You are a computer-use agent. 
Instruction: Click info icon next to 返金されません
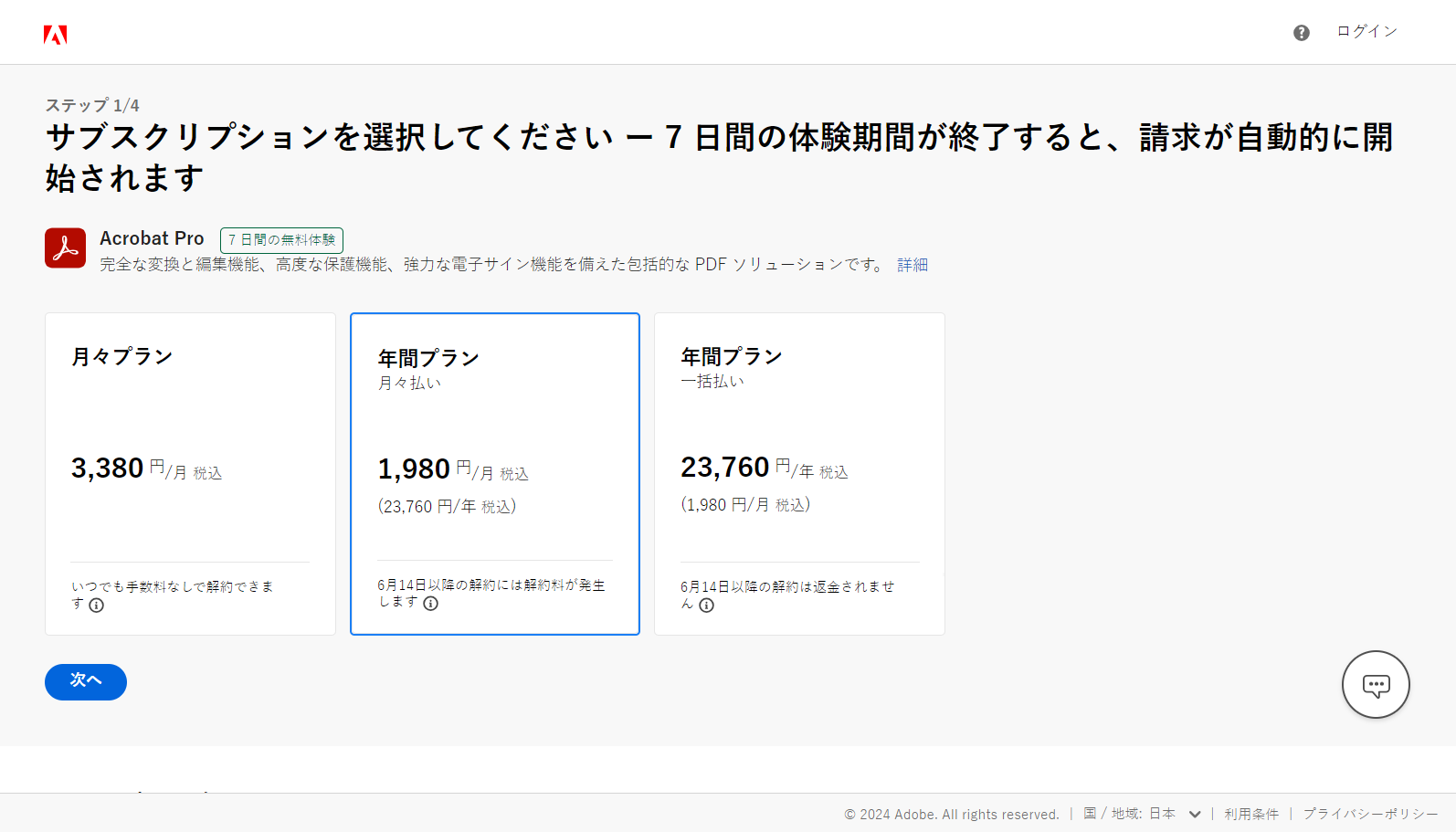pyautogui.click(x=707, y=606)
